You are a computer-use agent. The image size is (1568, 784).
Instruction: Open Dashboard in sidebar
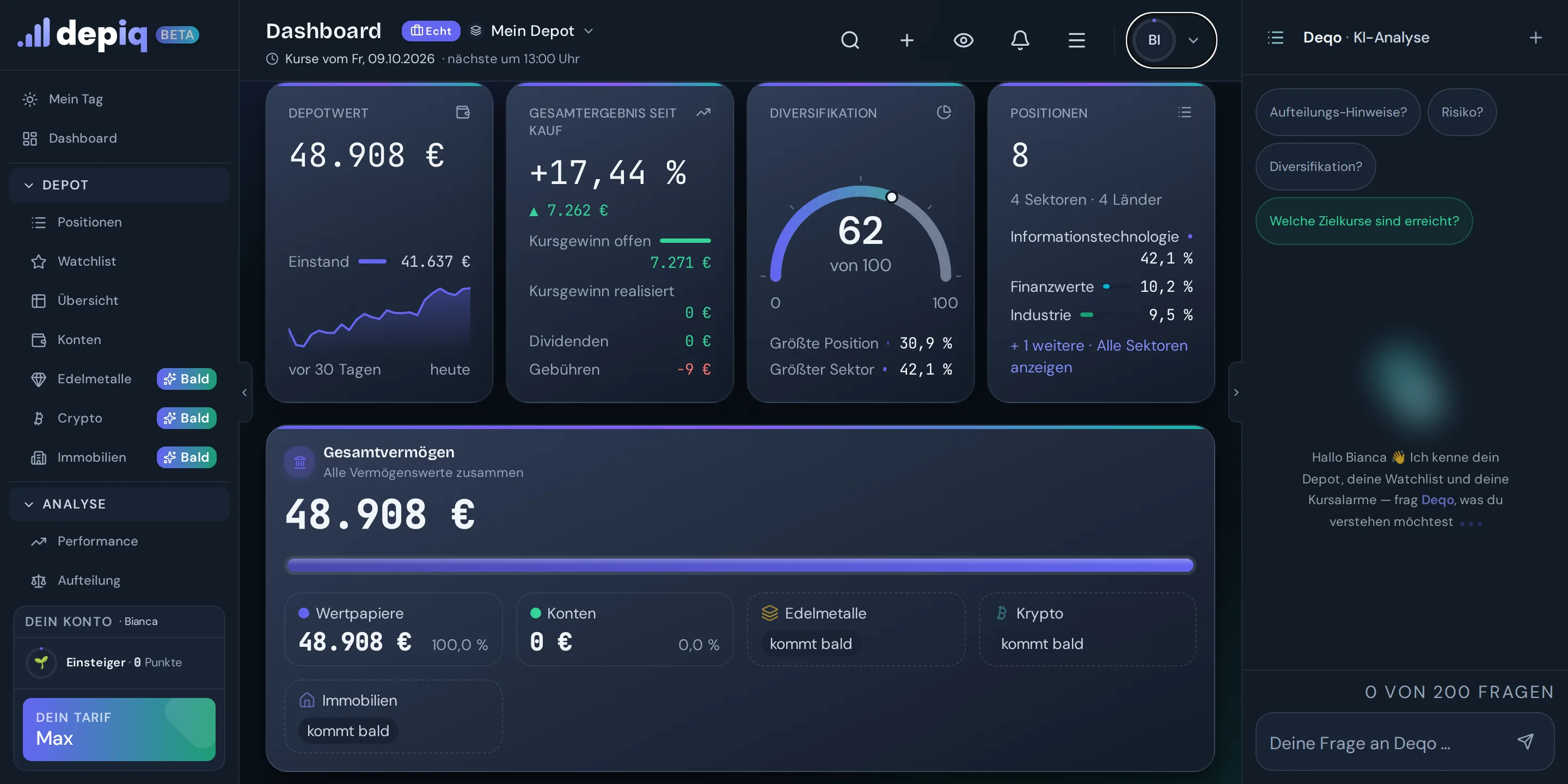click(119, 138)
